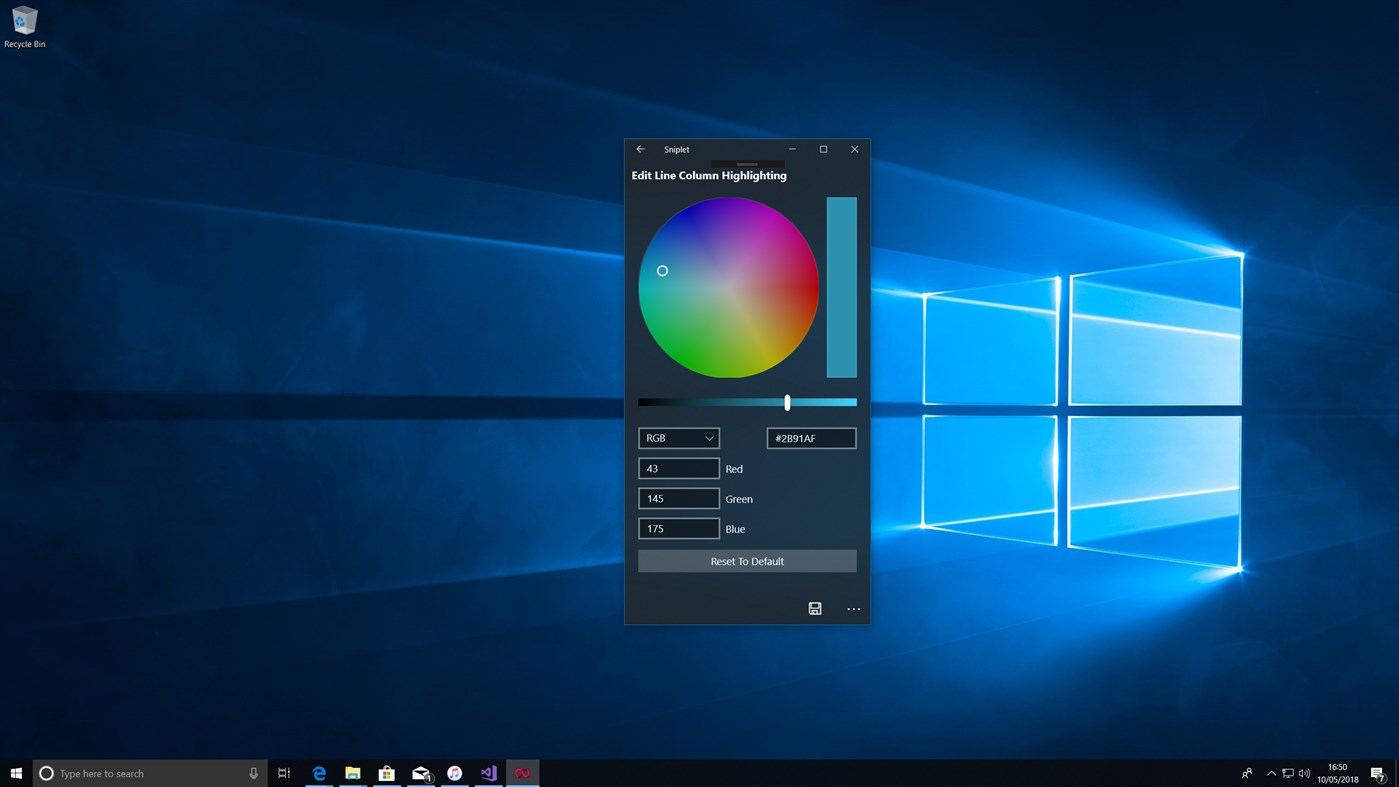Pick a color on the color wheel

(729, 287)
